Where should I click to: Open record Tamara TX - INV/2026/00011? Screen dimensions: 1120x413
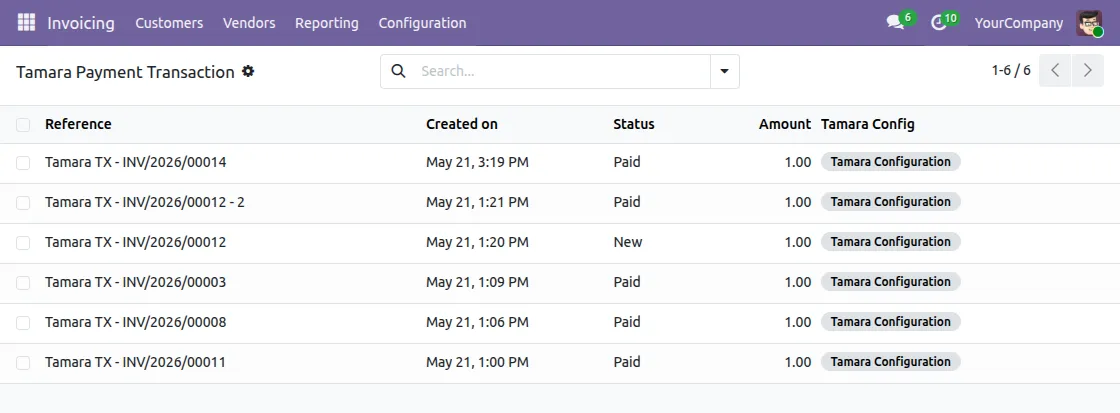[x=135, y=362]
